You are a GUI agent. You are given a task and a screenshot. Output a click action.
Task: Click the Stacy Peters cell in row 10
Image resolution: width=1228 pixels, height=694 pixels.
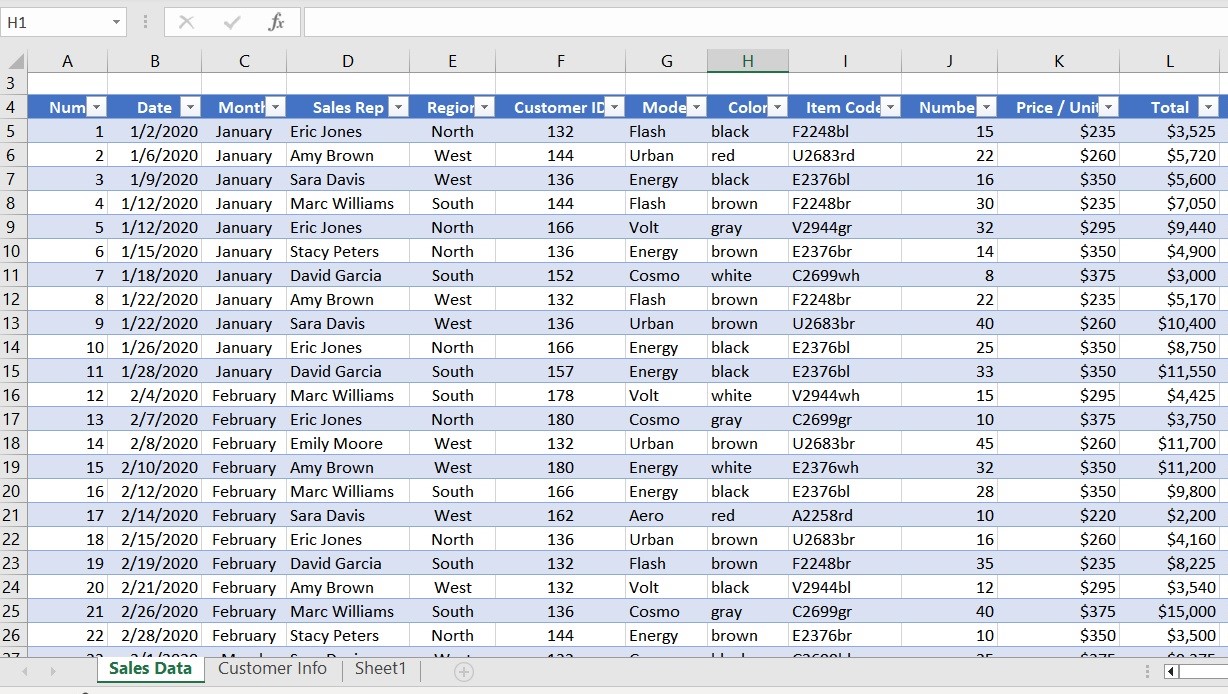[x=348, y=251]
